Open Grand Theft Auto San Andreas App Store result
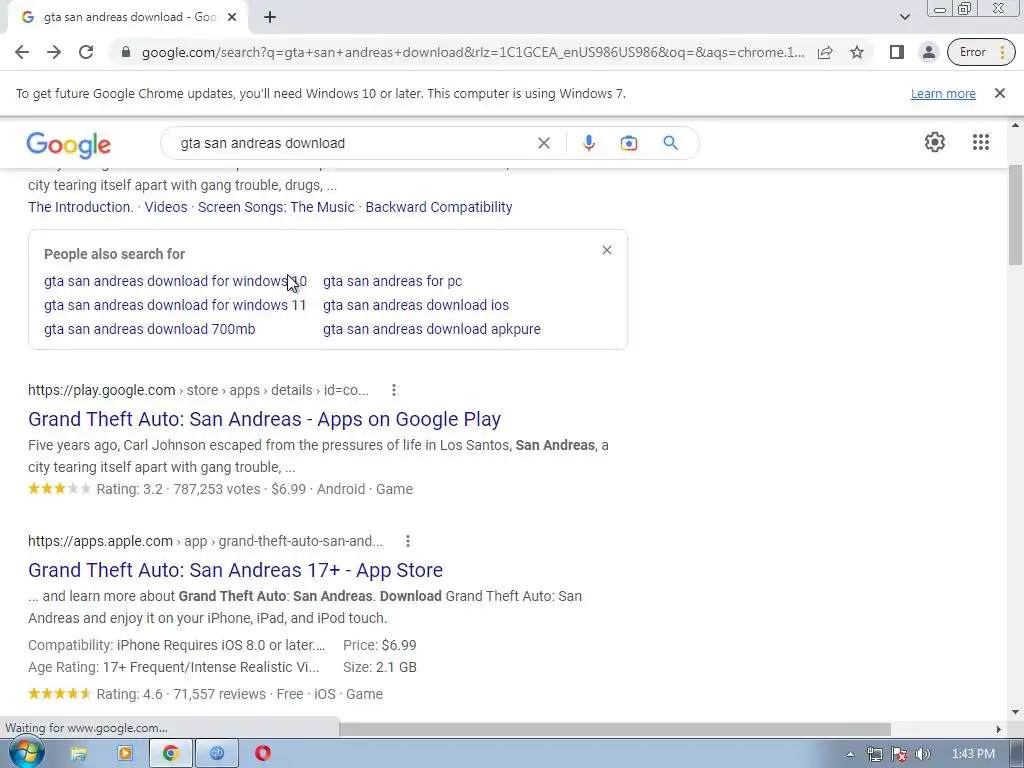The width and height of the screenshot is (1024, 768). [235, 570]
